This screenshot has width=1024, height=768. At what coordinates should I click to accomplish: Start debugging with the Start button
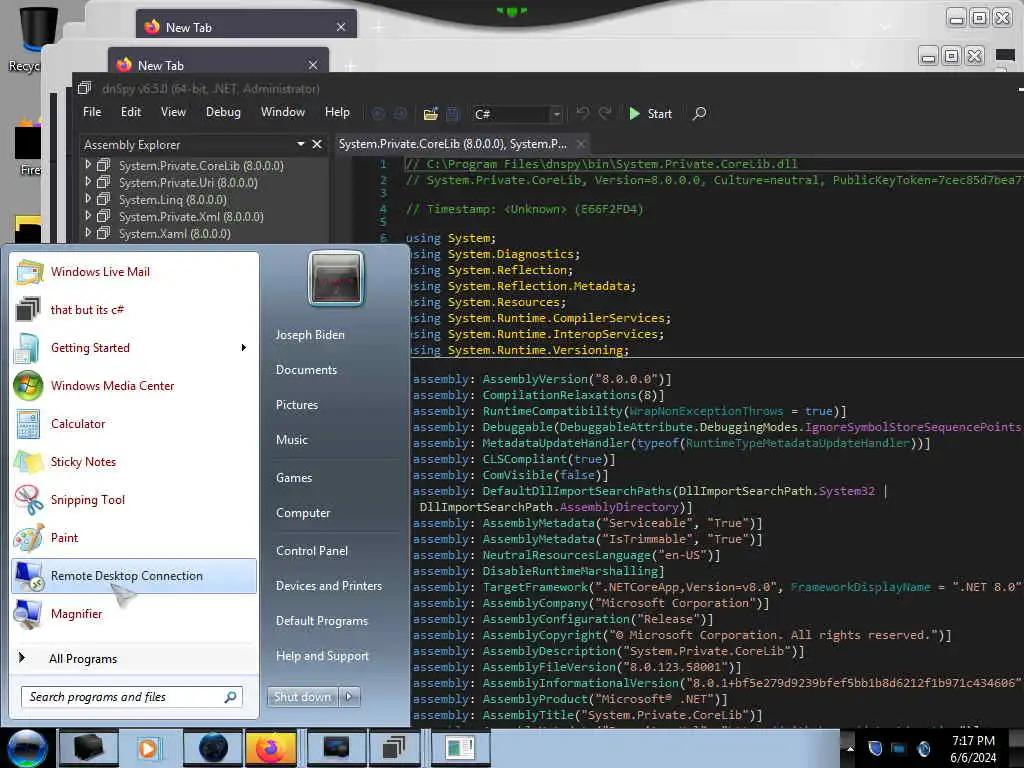click(650, 114)
